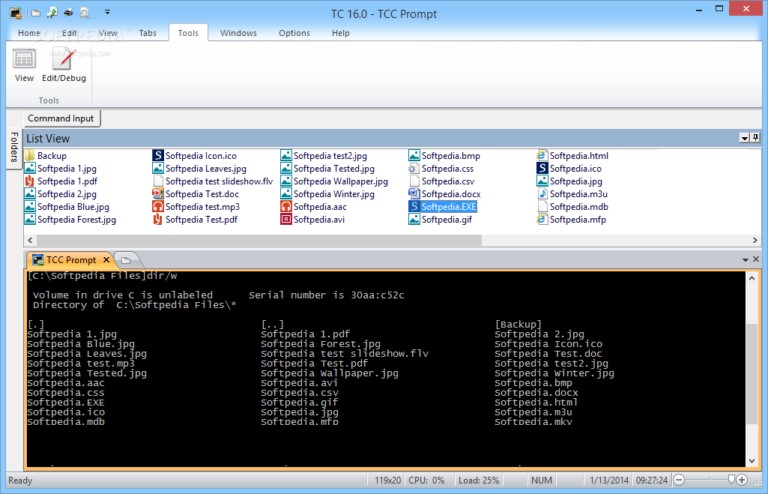768x494 pixels.
Task: Click the zoom out minus button
Action: point(679,480)
